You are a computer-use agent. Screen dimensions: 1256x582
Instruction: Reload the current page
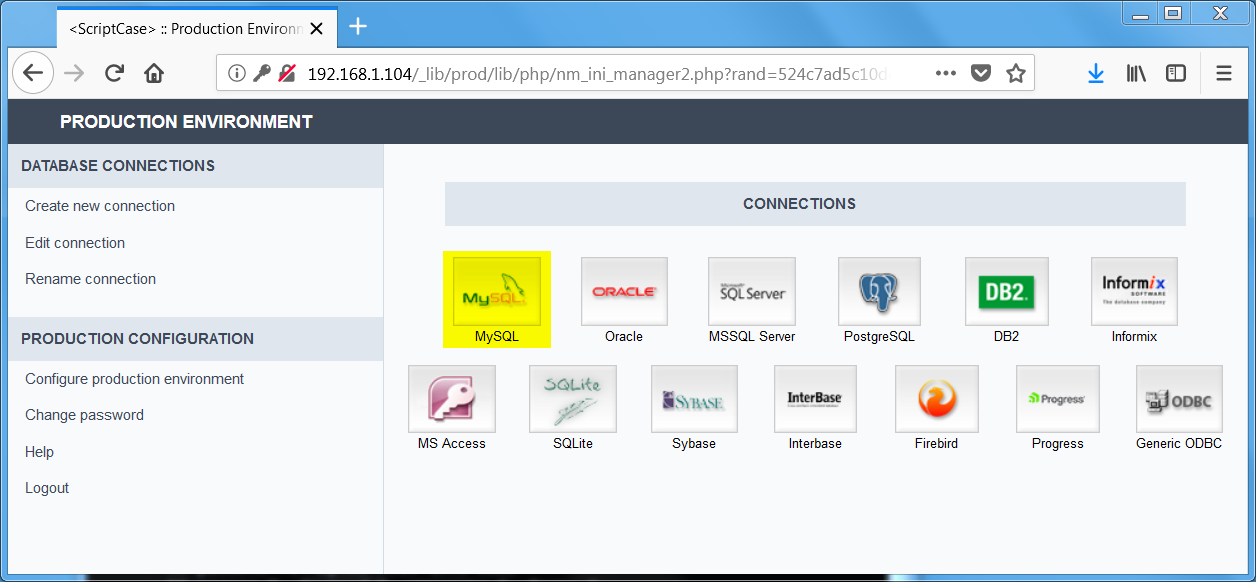(114, 72)
